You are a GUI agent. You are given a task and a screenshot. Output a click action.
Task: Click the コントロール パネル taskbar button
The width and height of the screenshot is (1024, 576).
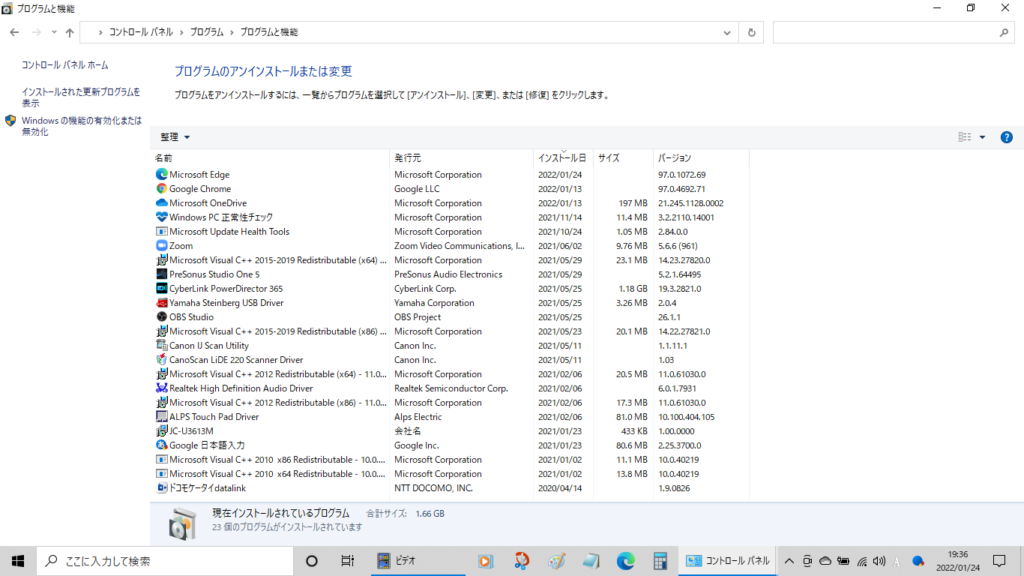(x=727, y=561)
